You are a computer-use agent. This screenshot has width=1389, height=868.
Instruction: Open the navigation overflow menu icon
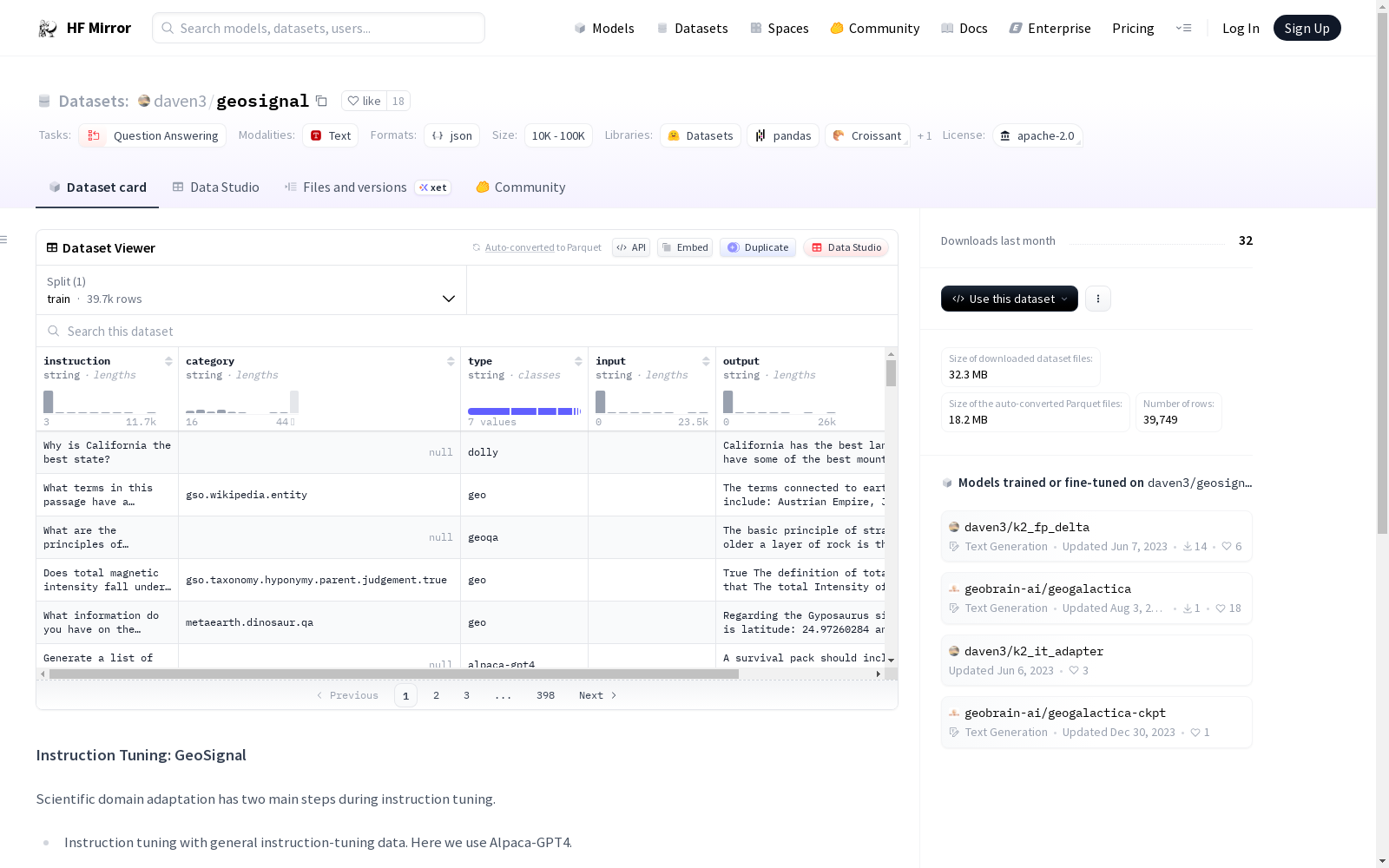1183,29
